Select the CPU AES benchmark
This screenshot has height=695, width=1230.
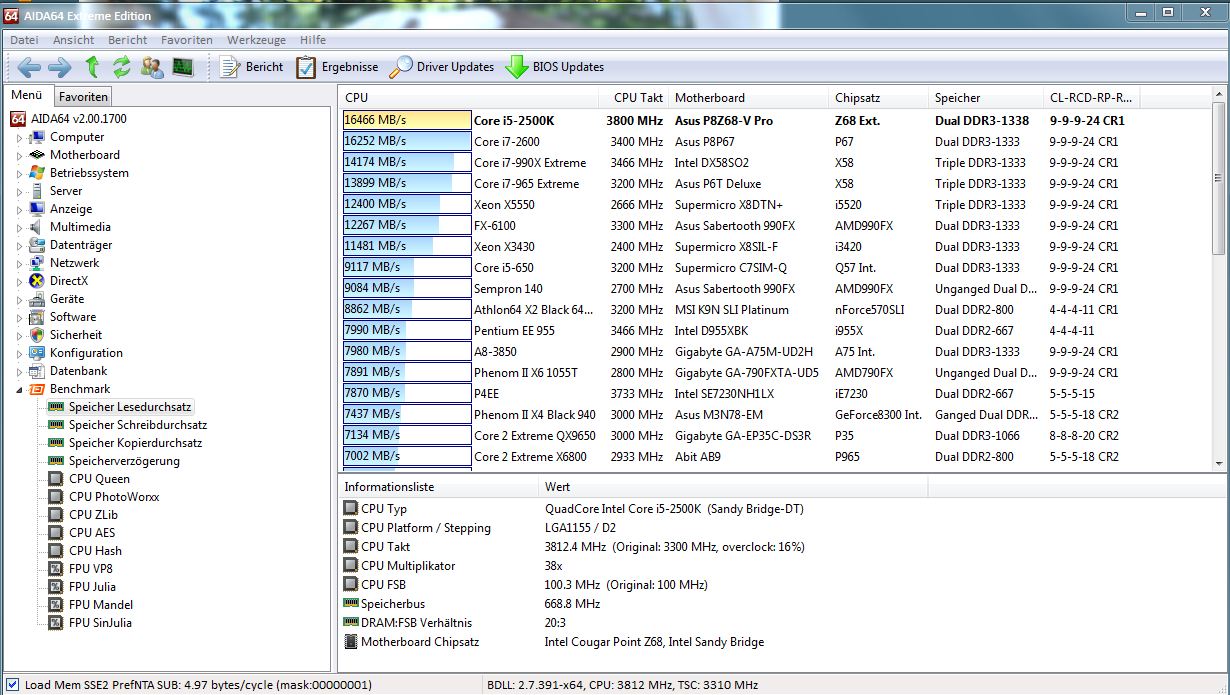92,533
